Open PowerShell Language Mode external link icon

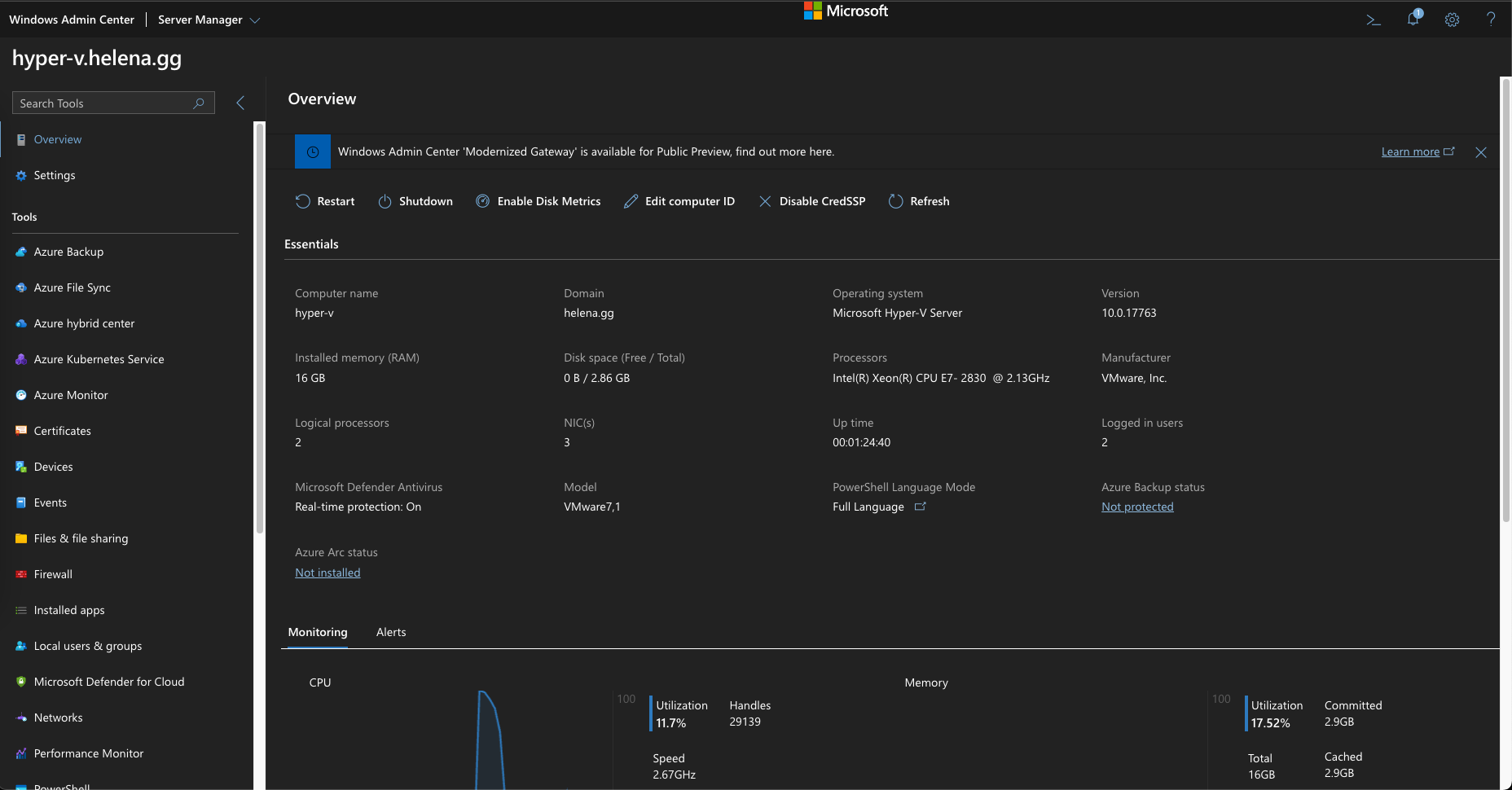tap(921, 507)
